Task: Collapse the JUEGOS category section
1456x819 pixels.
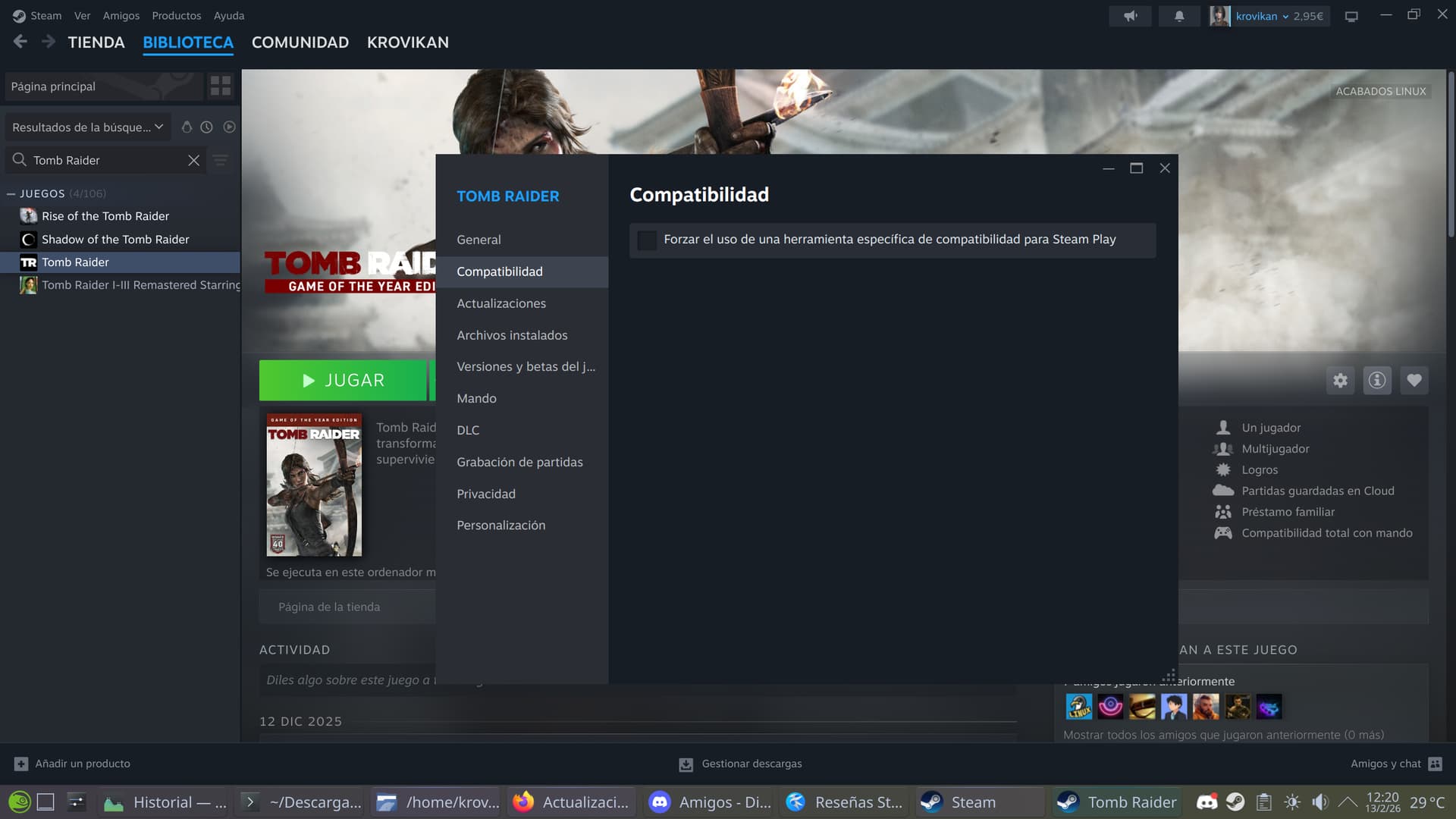Action: tap(11, 194)
